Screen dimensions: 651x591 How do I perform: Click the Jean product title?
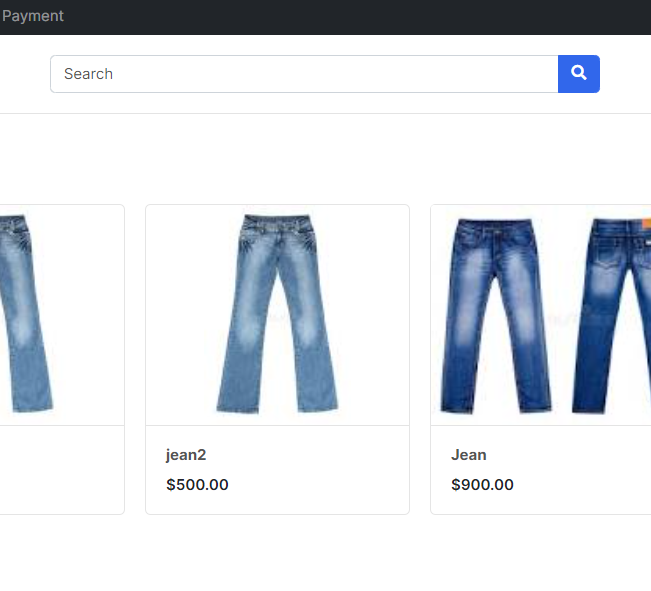[x=468, y=455]
